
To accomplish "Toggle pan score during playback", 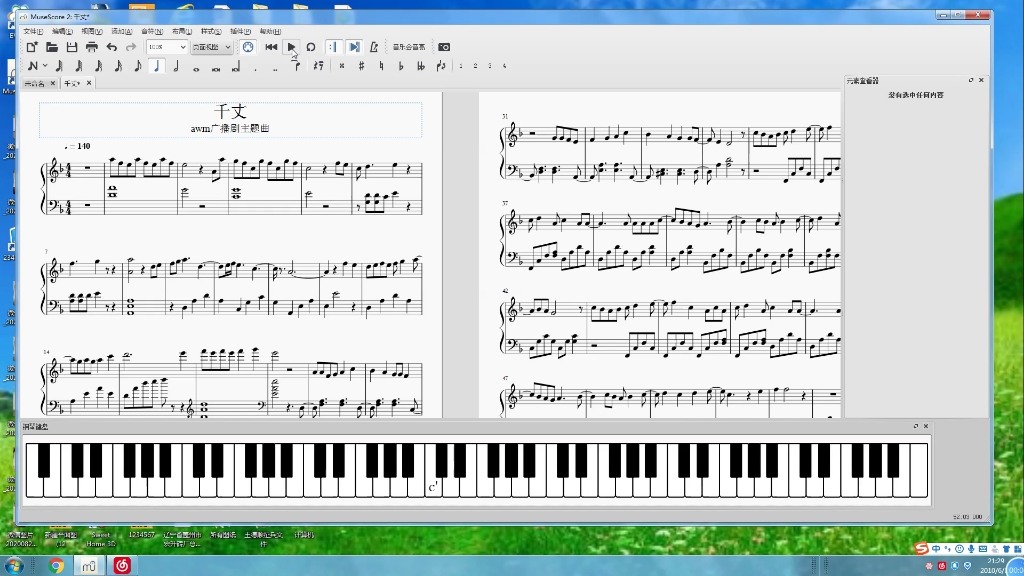I will 353,47.
